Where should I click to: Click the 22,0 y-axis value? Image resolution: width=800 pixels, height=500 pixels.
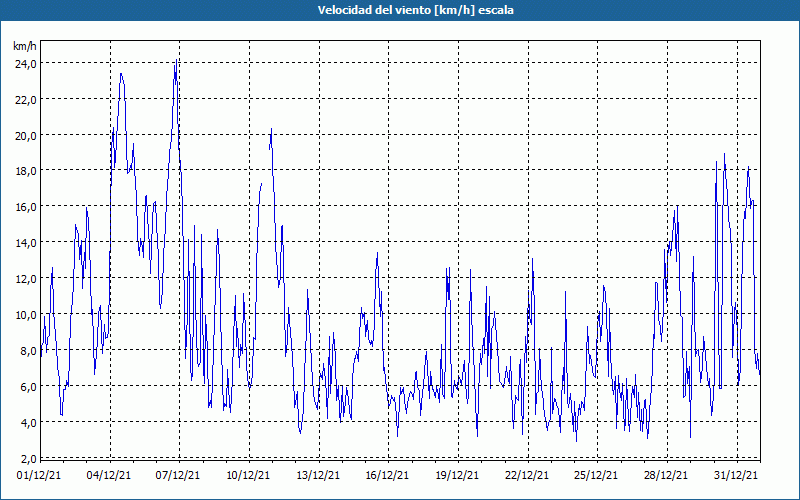[x=26, y=100]
